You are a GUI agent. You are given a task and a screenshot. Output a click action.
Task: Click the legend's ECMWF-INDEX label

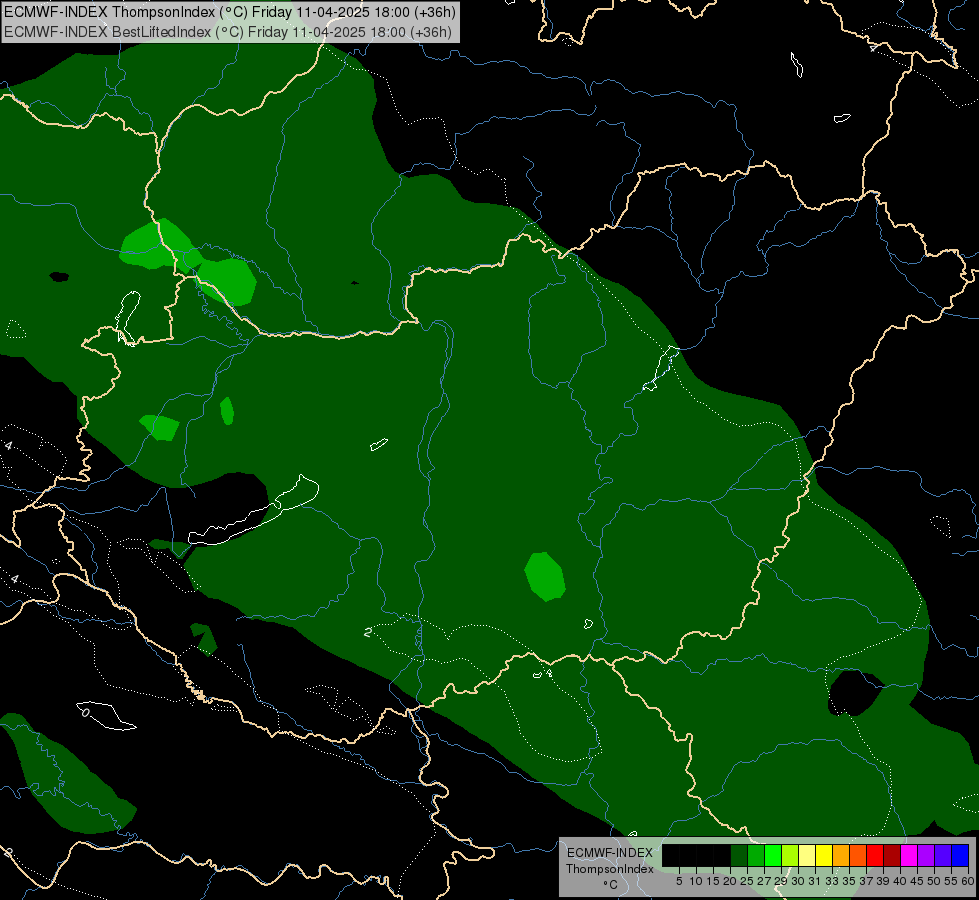[x=610, y=853]
